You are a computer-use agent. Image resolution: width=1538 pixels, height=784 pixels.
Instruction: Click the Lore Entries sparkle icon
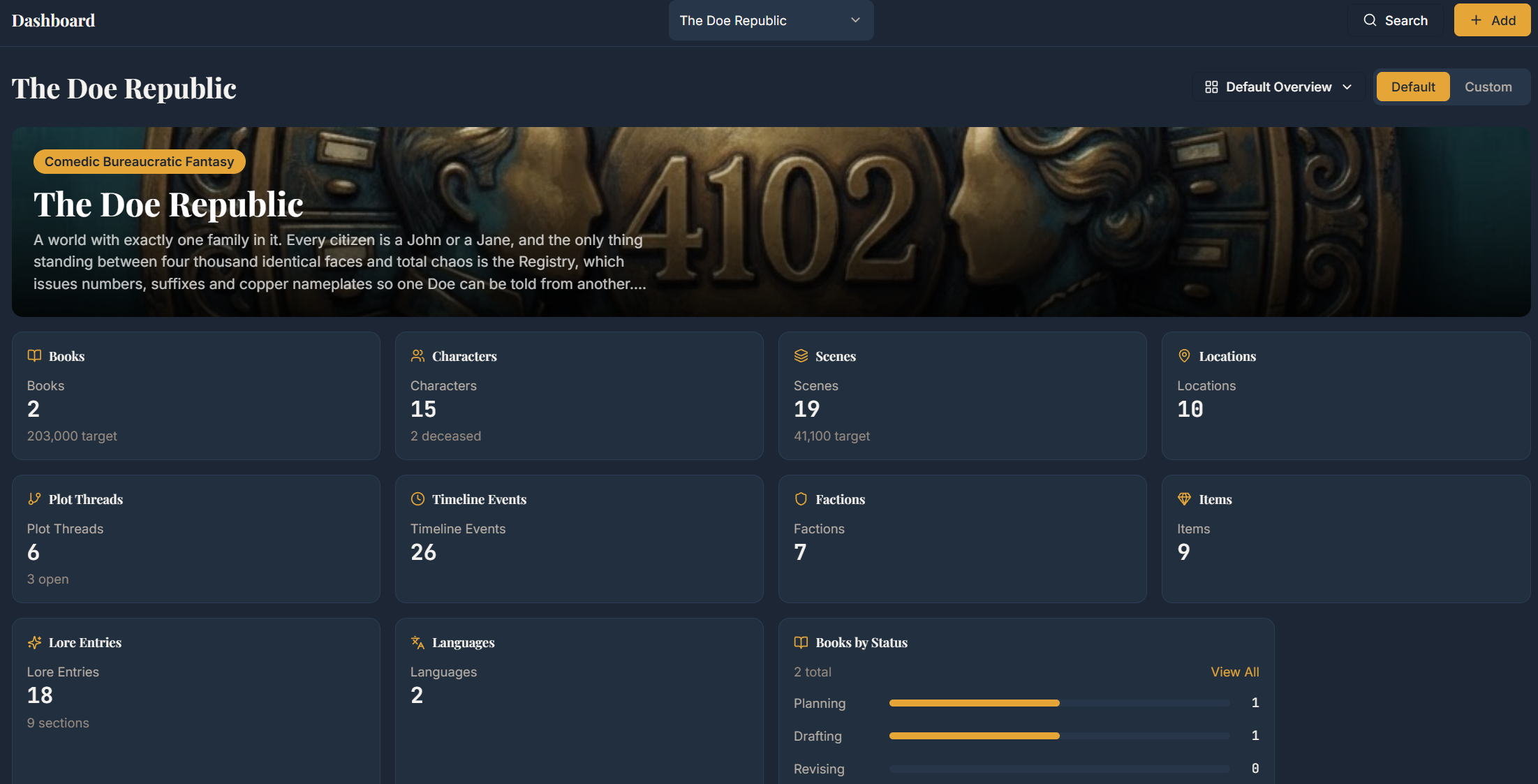click(x=34, y=642)
